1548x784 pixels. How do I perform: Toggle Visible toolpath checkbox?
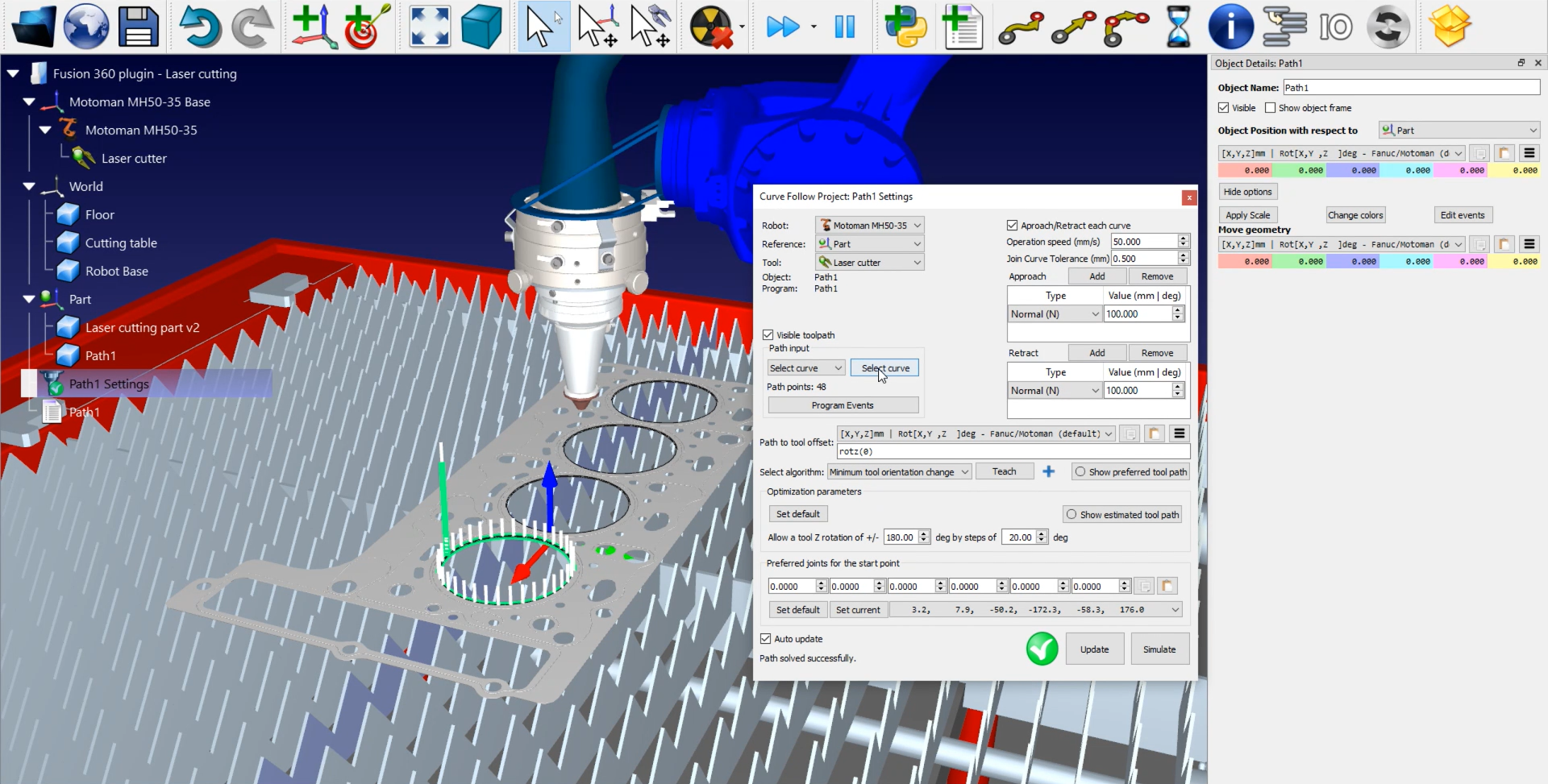point(768,335)
